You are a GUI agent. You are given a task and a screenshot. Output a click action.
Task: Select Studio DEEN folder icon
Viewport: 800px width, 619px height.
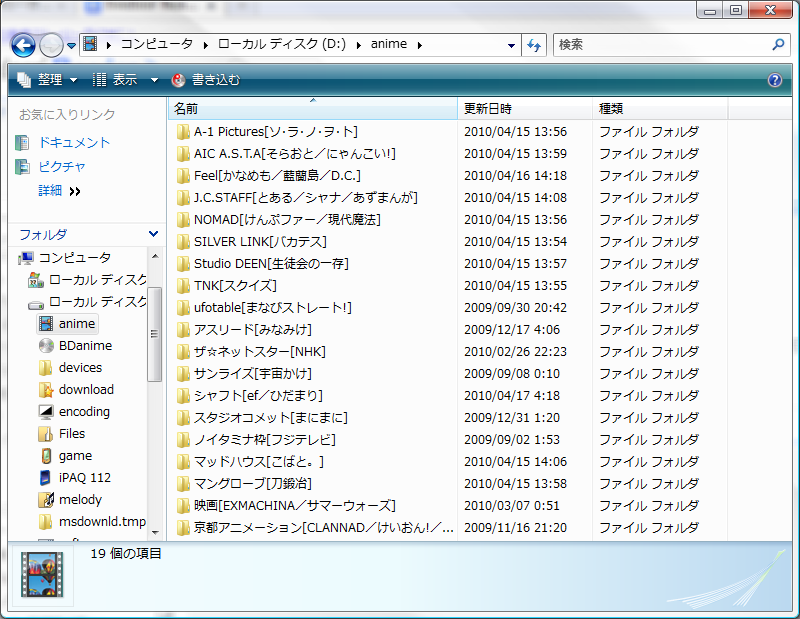pos(183,264)
